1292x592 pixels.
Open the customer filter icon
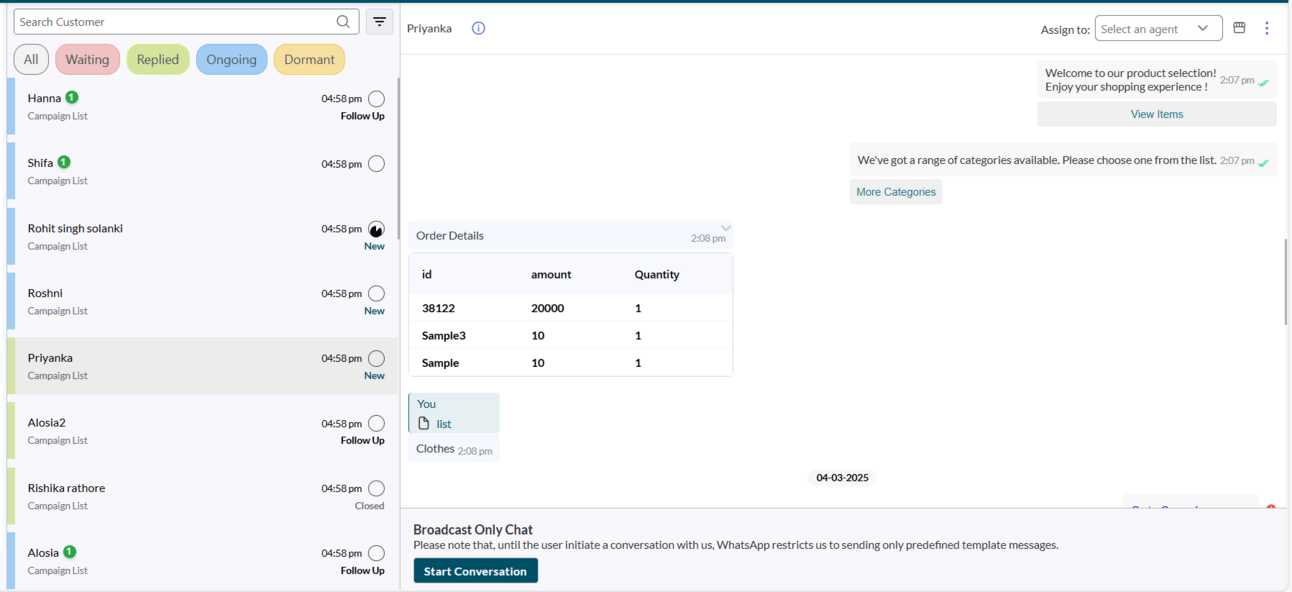click(x=380, y=22)
